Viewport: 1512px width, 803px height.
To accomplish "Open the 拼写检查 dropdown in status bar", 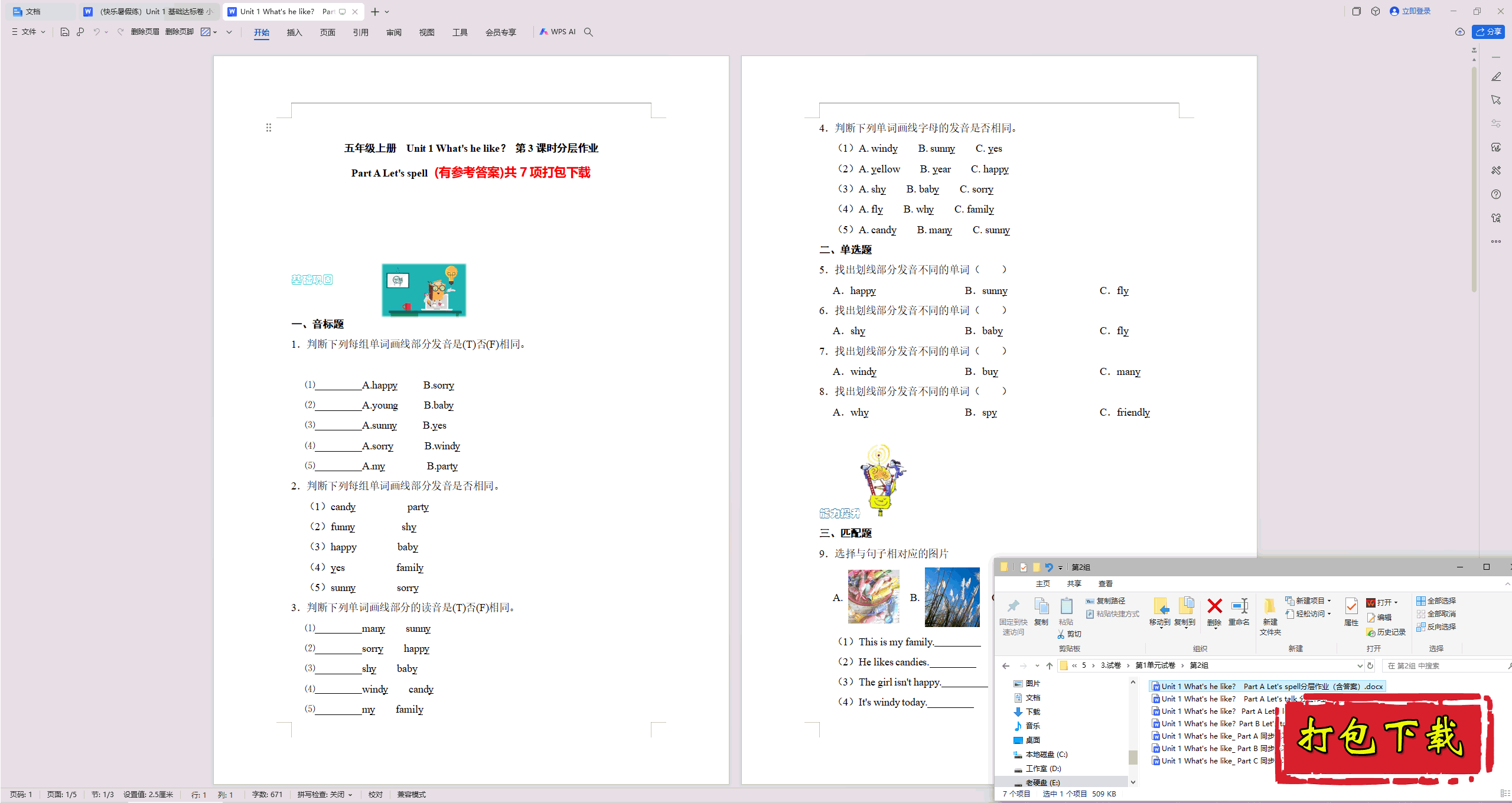I will pos(325,794).
